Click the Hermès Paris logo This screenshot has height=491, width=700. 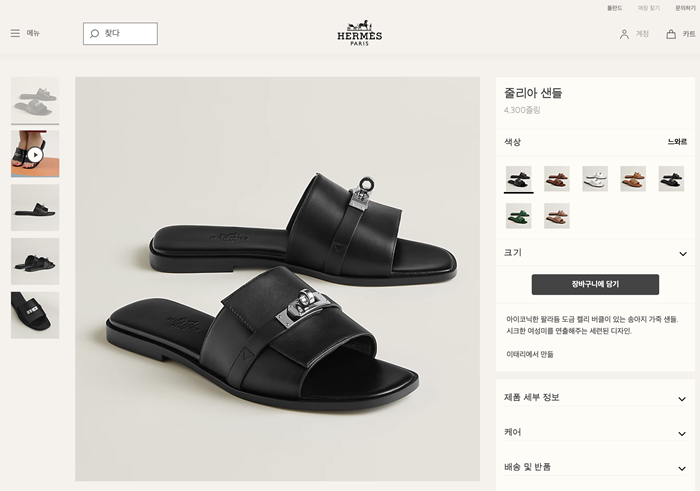(x=359, y=33)
